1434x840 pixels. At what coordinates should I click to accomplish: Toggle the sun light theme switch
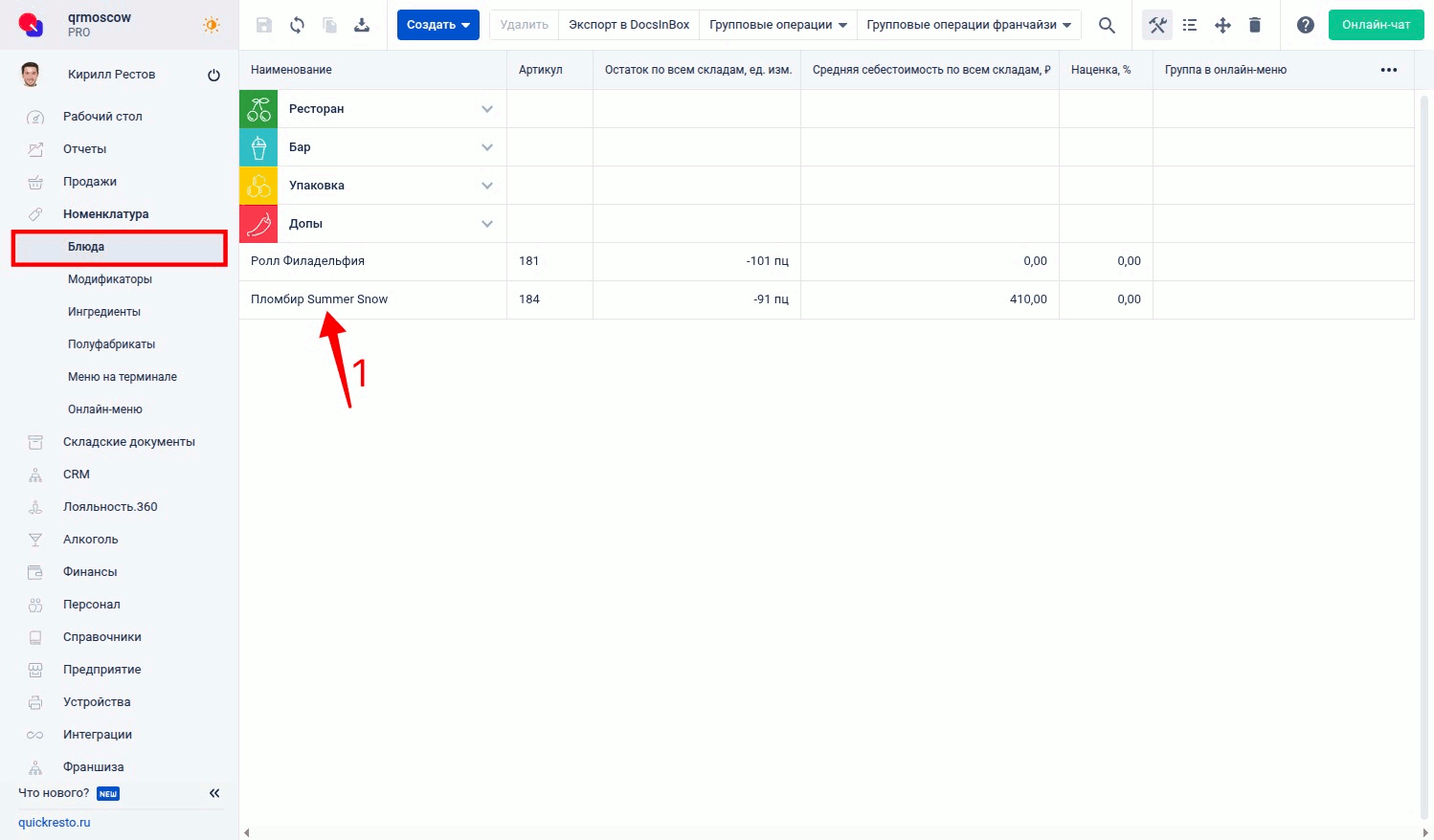click(x=212, y=25)
